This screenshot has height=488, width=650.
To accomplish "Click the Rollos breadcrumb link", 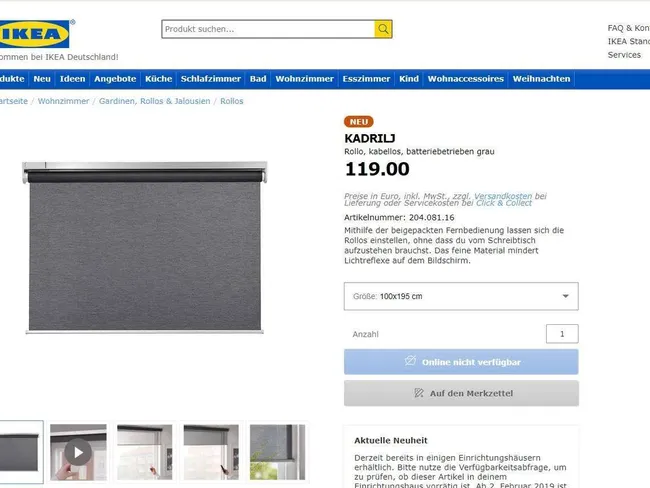I will 232,101.
